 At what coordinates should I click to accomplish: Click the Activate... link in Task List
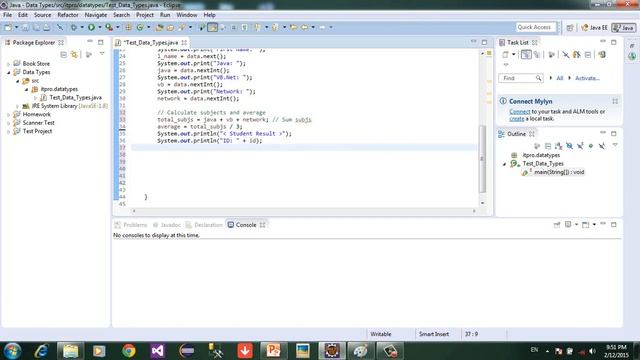pyautogui.click(x=587, y=78)
